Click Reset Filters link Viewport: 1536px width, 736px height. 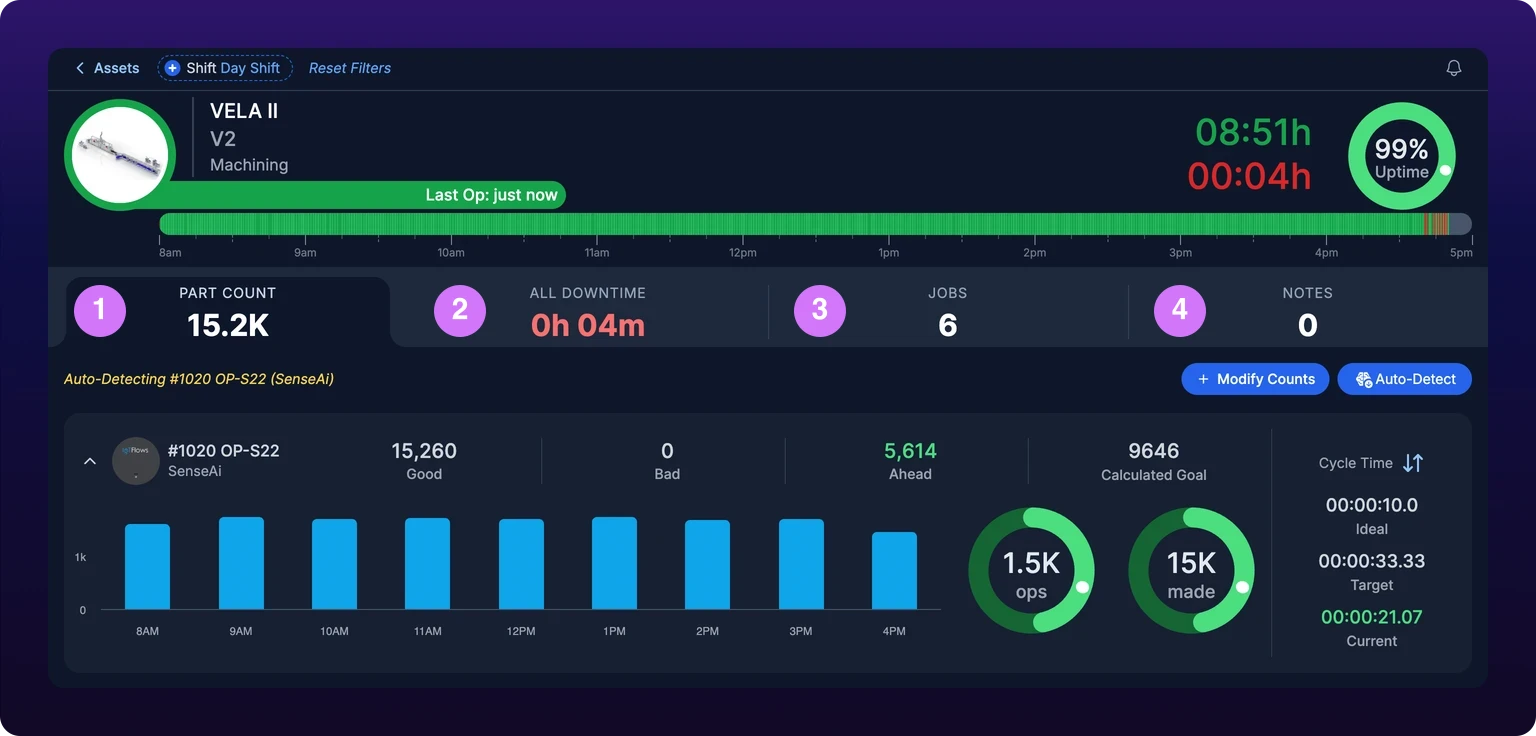(x=350, y=68)
